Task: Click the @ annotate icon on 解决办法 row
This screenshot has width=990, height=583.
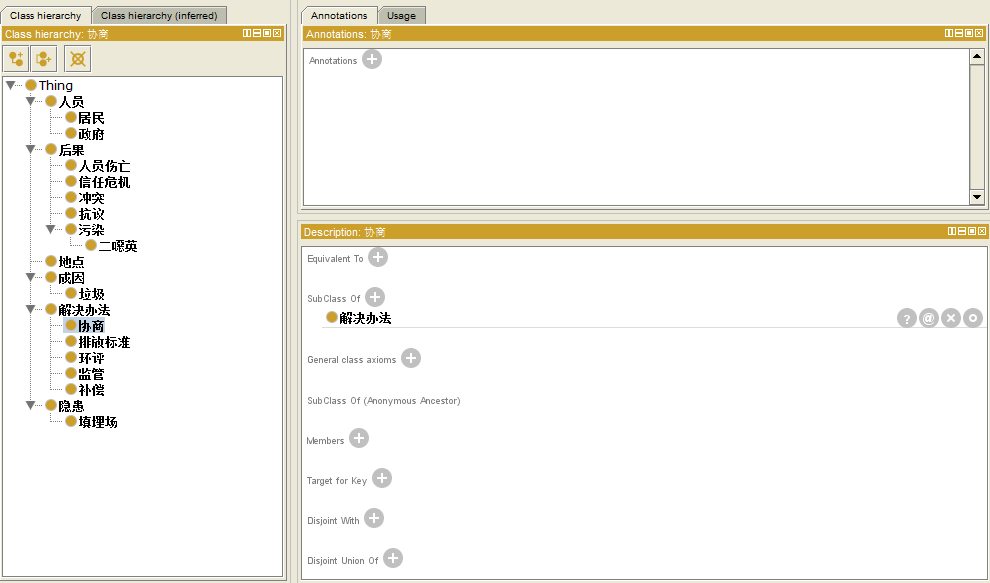Action: tap(928, 318)
